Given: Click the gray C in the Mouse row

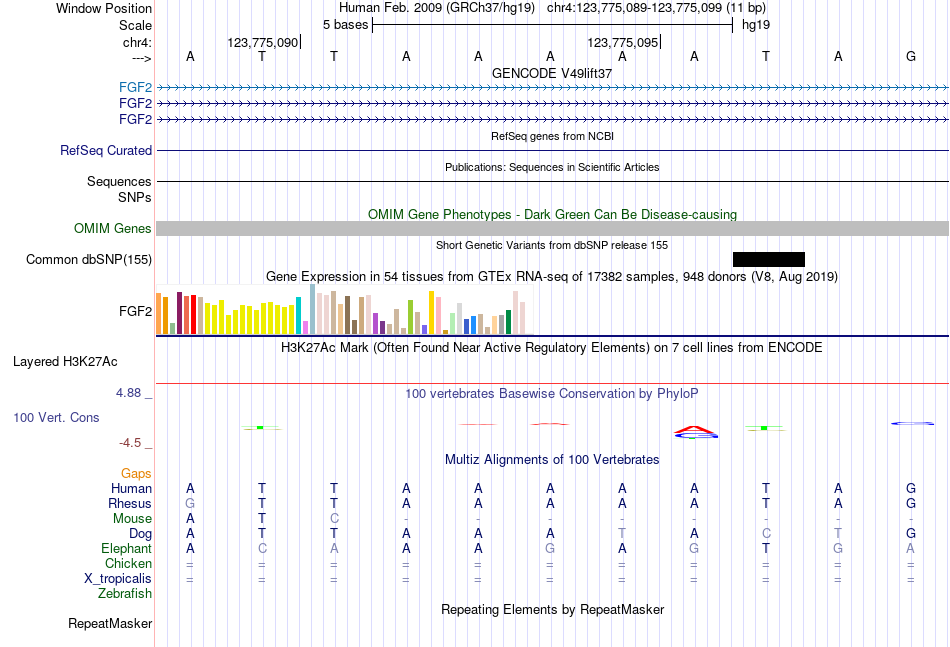Looking at the screenshot, I should click(x=334, y=519).
